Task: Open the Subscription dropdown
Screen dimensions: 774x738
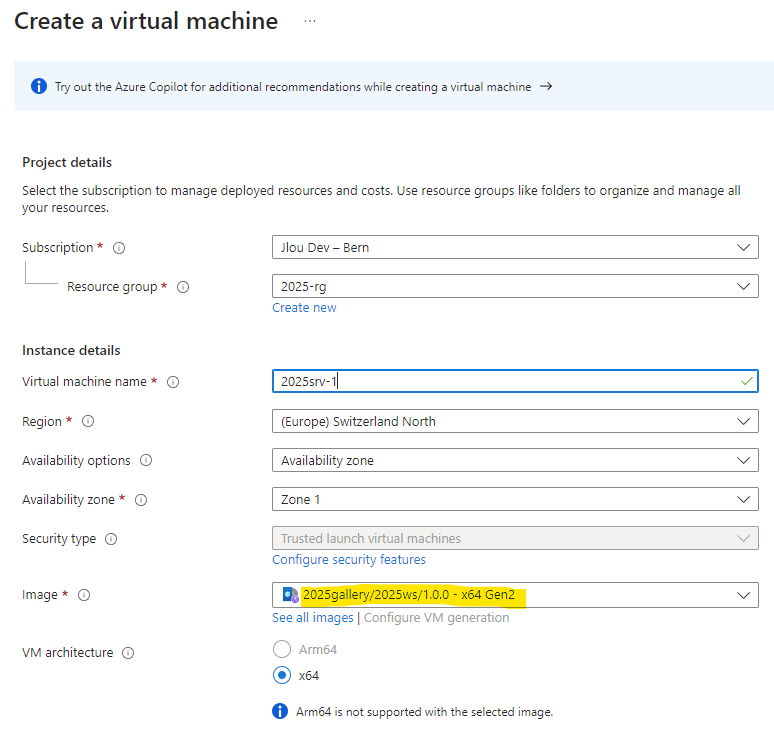Action: pyautogui.click(x=515, y=247)
